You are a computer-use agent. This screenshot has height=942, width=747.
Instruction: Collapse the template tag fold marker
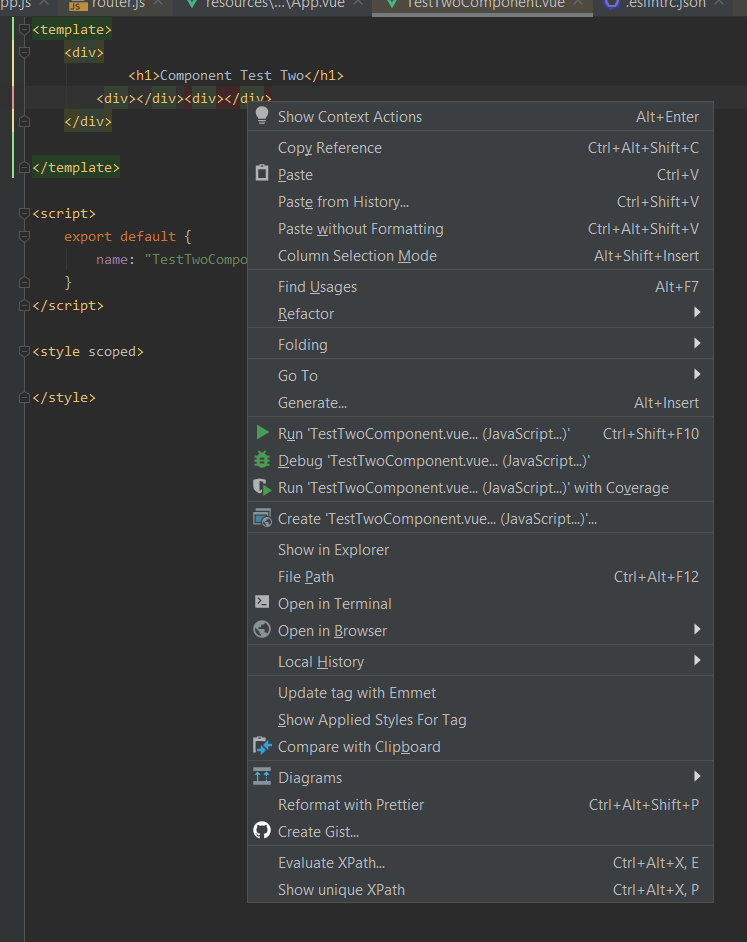click(x=25, y=30)
